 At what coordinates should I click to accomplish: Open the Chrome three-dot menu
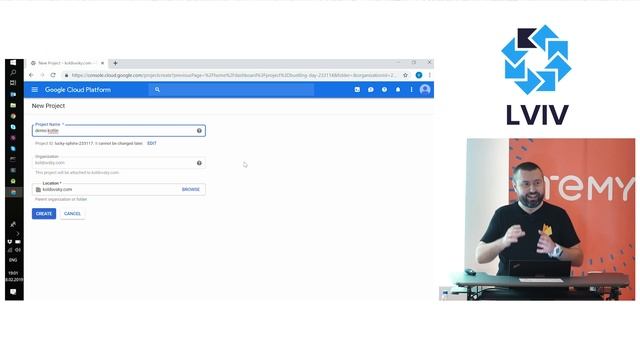click(429, 75)
